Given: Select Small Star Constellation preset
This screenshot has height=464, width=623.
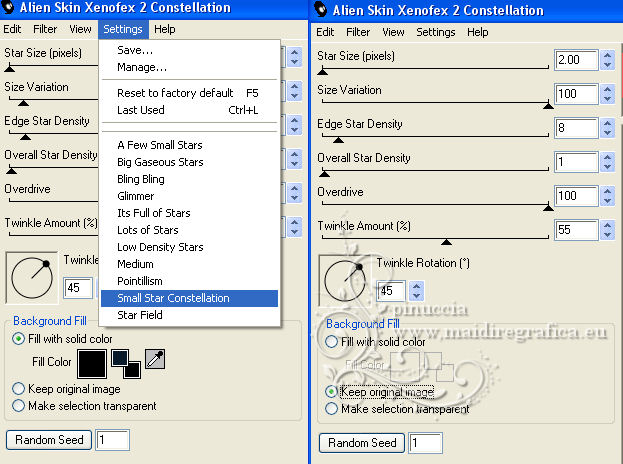Looking at the screenshot, I should point(190,298).
